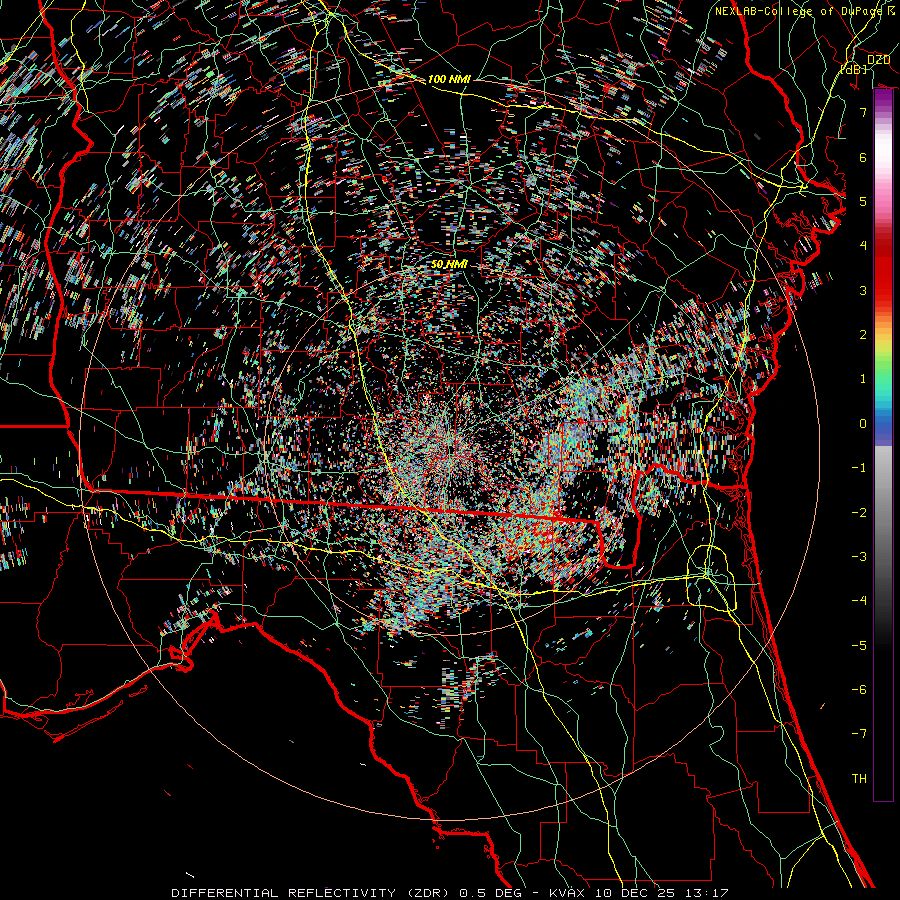Click the 3 value on color scale
Viewport: 900px width, 900px height.
[x=863, y=290]
